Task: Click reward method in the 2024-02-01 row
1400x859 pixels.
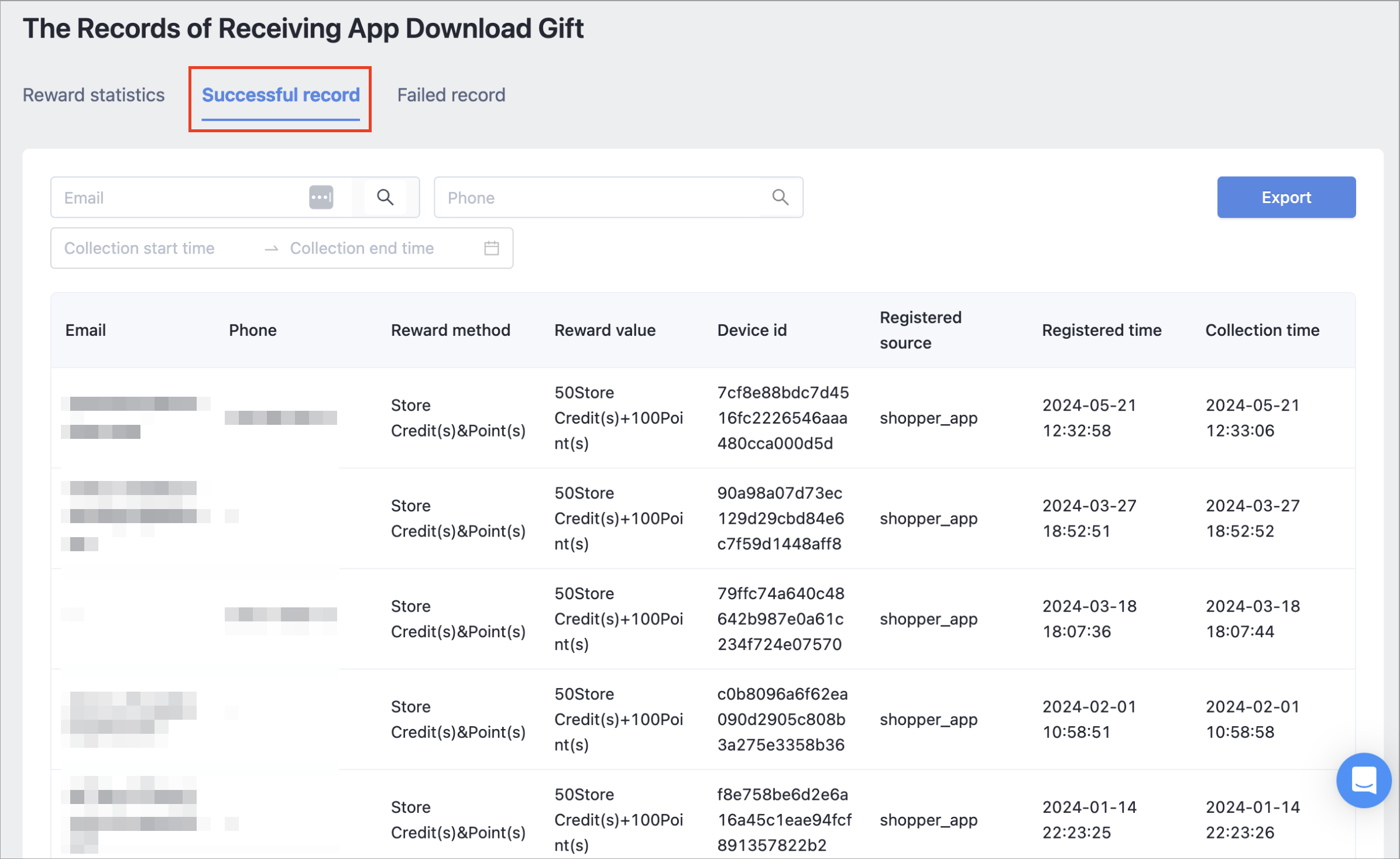Action: coord(458,719)
